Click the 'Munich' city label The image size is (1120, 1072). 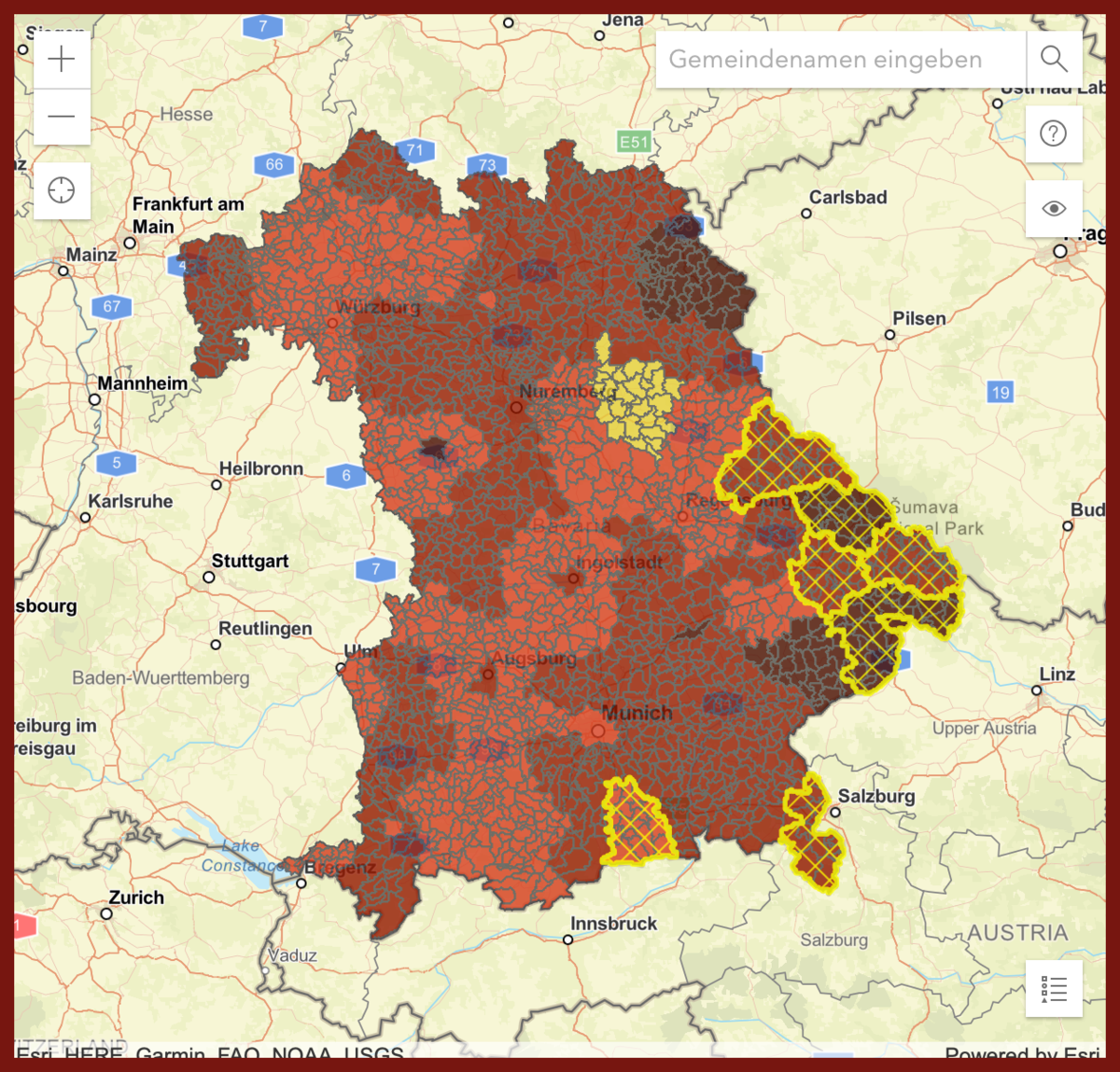(637, 713)
